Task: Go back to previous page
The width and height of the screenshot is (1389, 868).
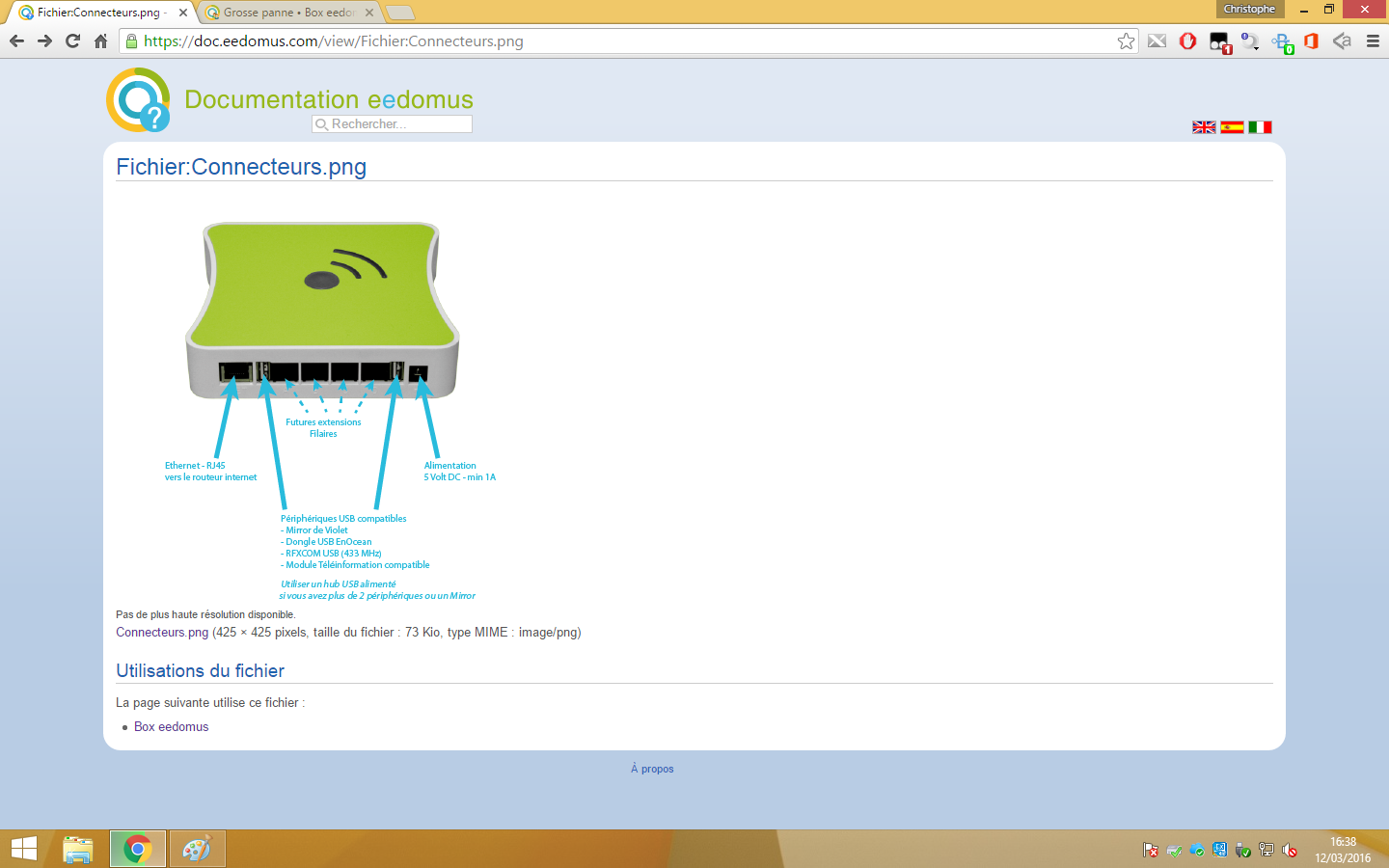Action: click(16, 41)
